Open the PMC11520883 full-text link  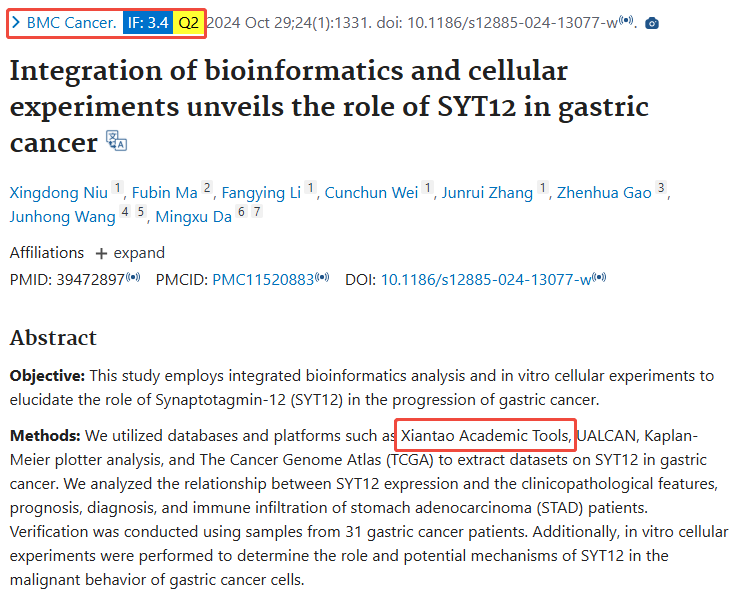262,280
